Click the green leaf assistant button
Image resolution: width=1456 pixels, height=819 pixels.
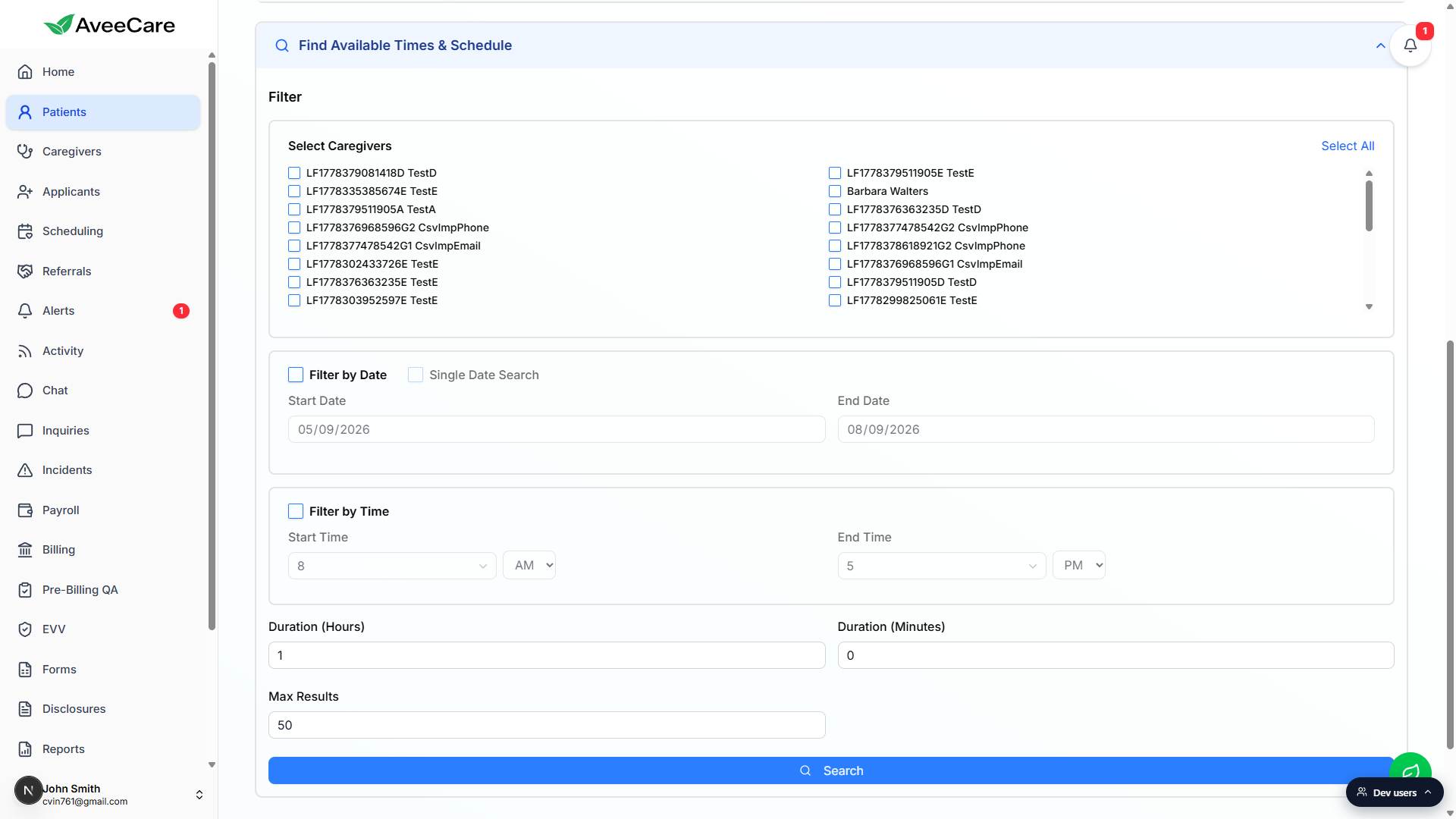(x=1410, y=767)
